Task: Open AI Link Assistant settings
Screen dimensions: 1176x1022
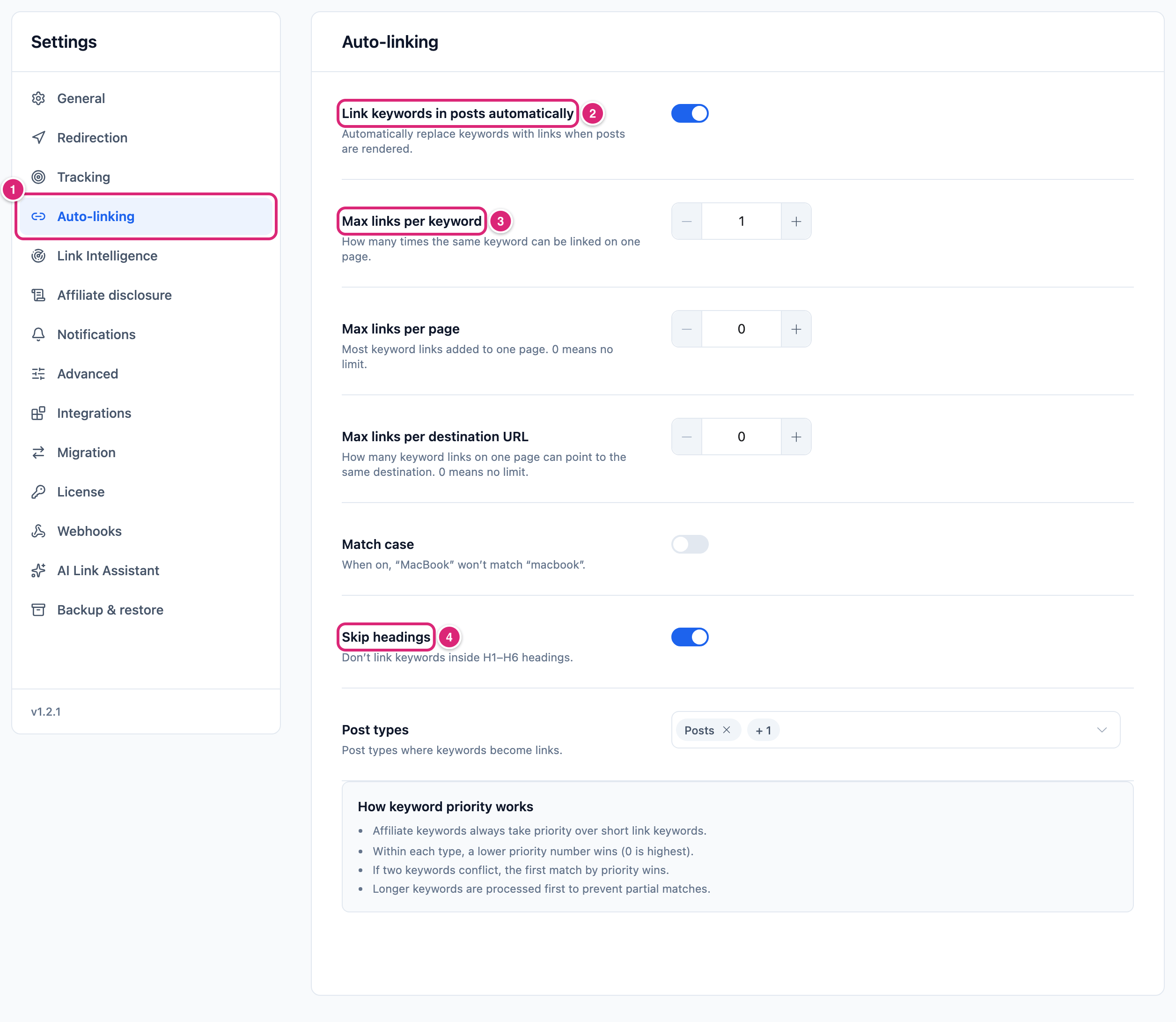Action: coord(146,570)
